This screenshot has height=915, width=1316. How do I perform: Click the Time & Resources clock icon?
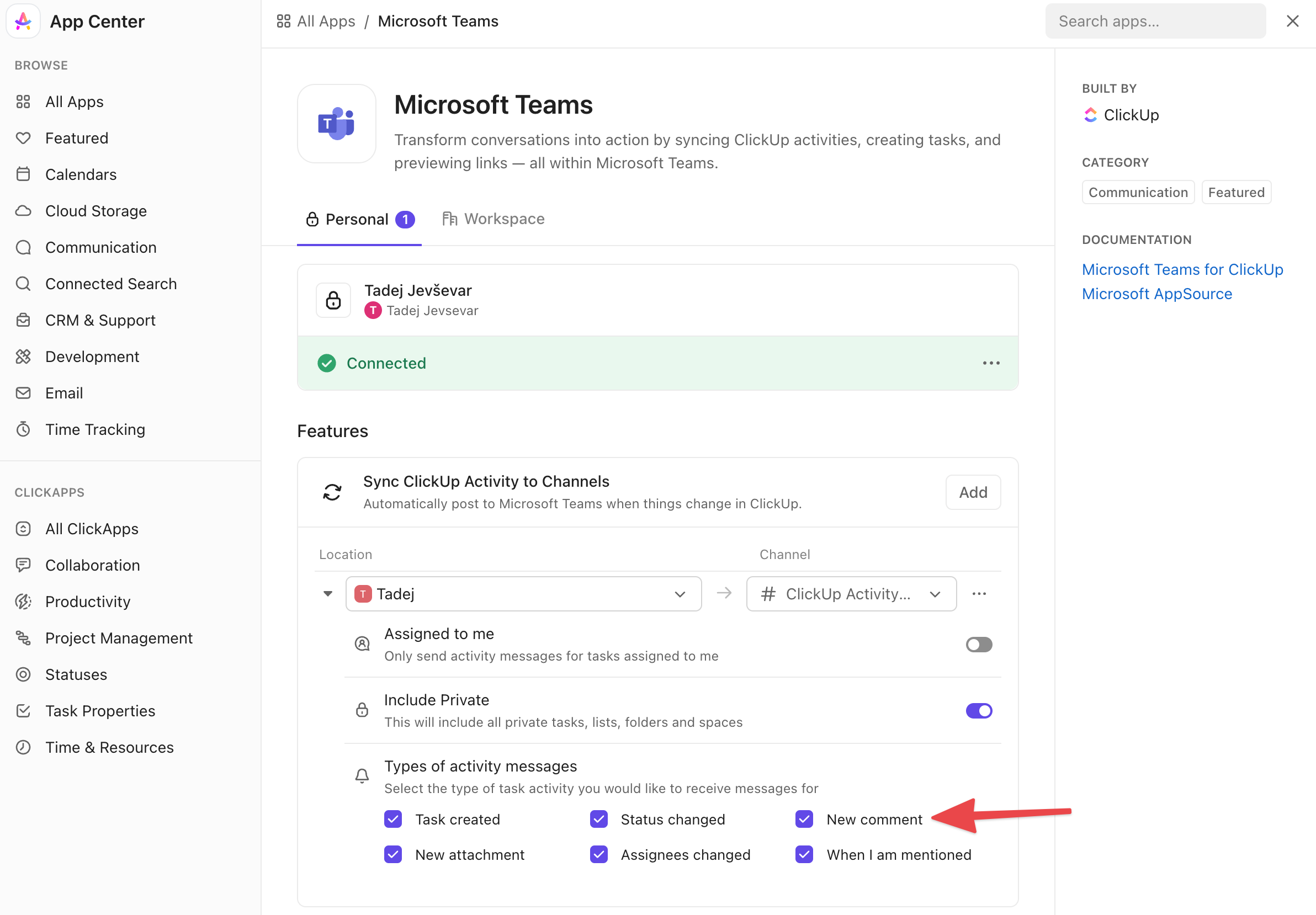click(x=23, y=747)
